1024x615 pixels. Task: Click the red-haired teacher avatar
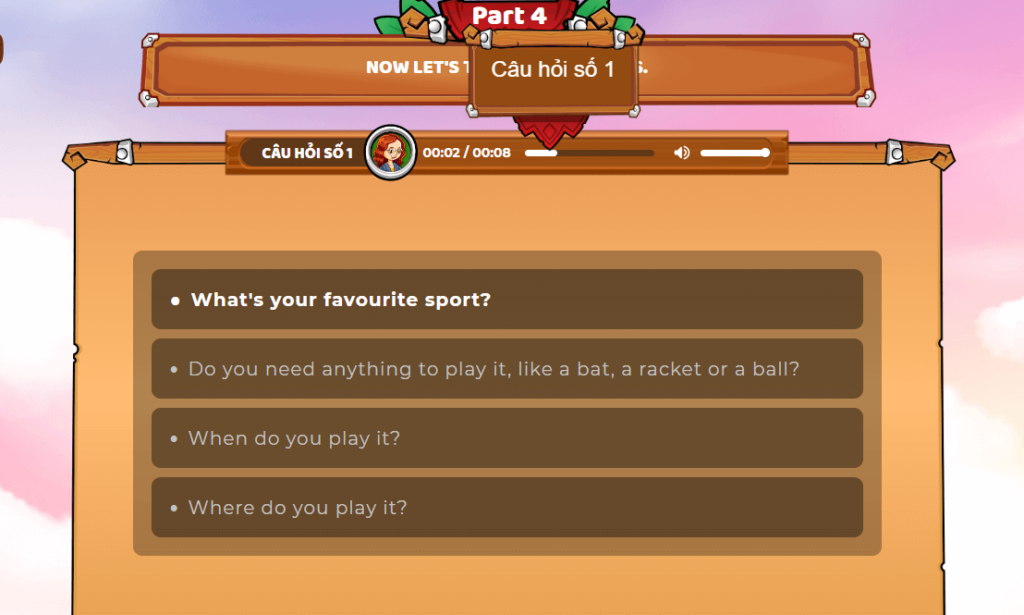pos(390,152)
